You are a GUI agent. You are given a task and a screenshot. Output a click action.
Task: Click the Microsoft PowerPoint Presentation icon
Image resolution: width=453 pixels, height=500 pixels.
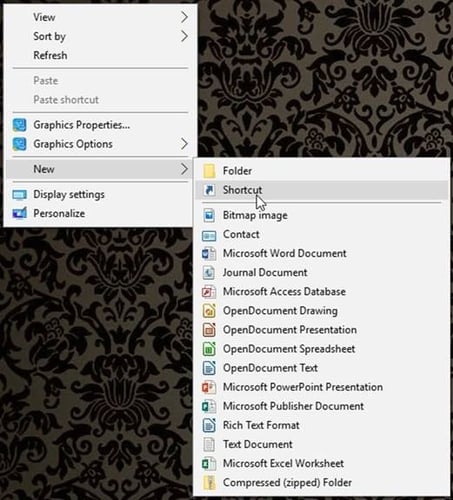click(209, 387)
